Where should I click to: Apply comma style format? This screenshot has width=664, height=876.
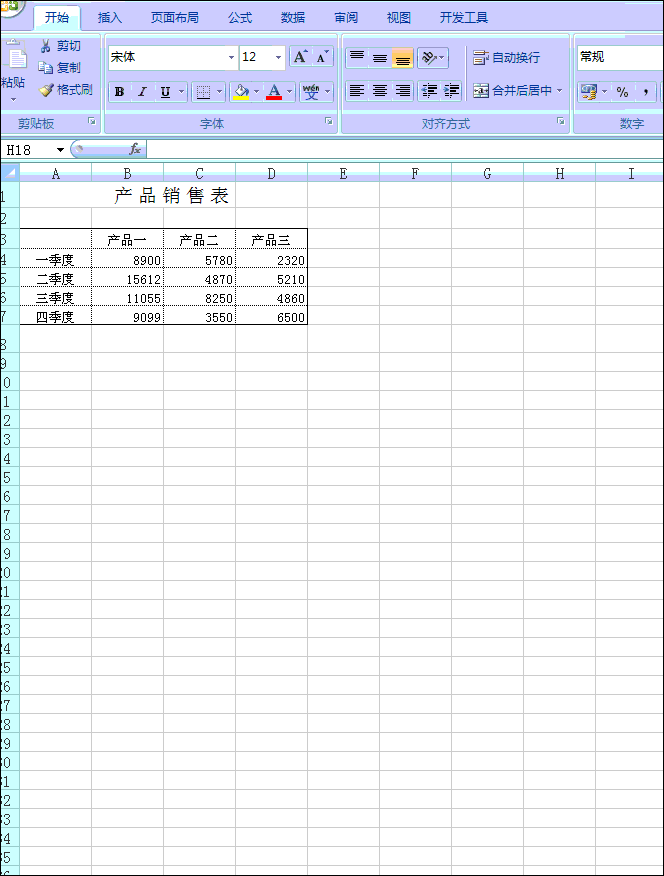click(x=646, y=92)
